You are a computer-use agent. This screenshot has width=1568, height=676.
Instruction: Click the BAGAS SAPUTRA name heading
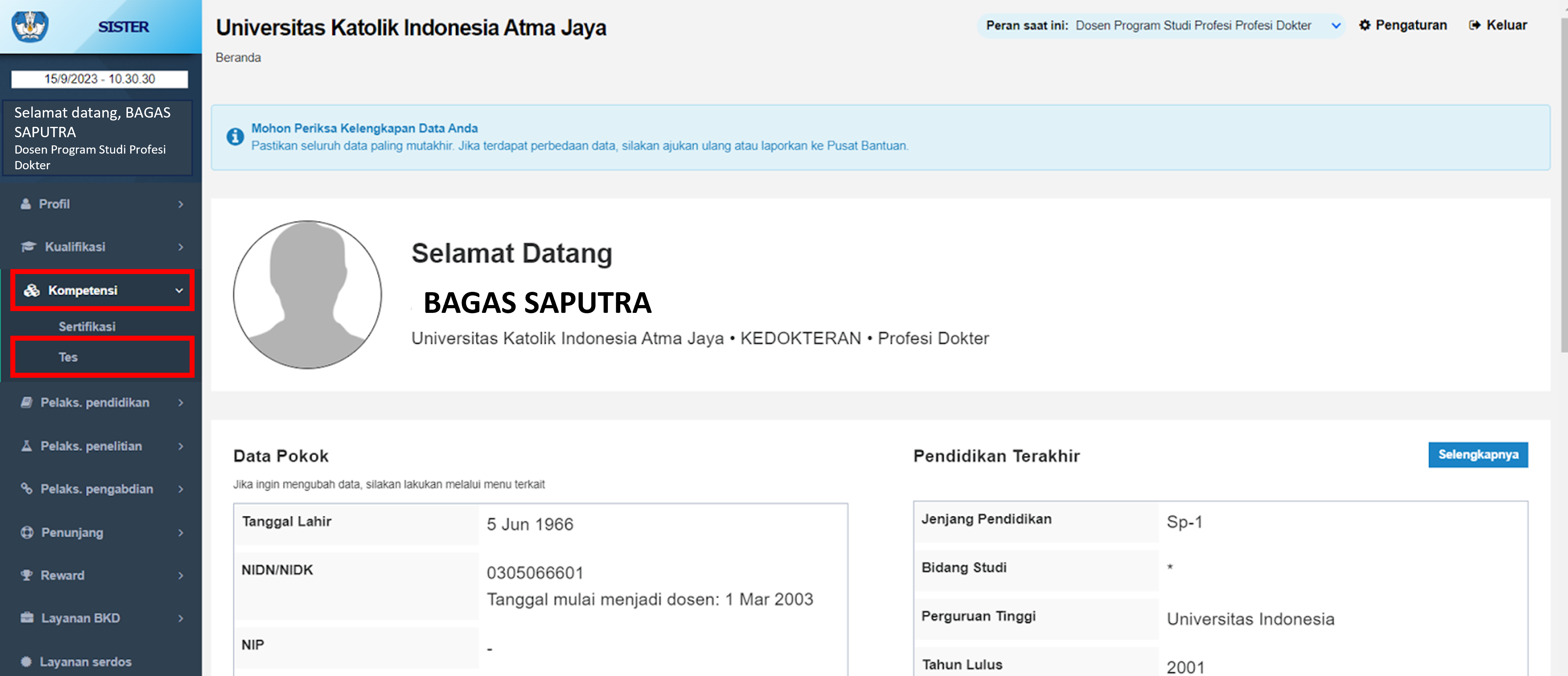tap(537, 303)
